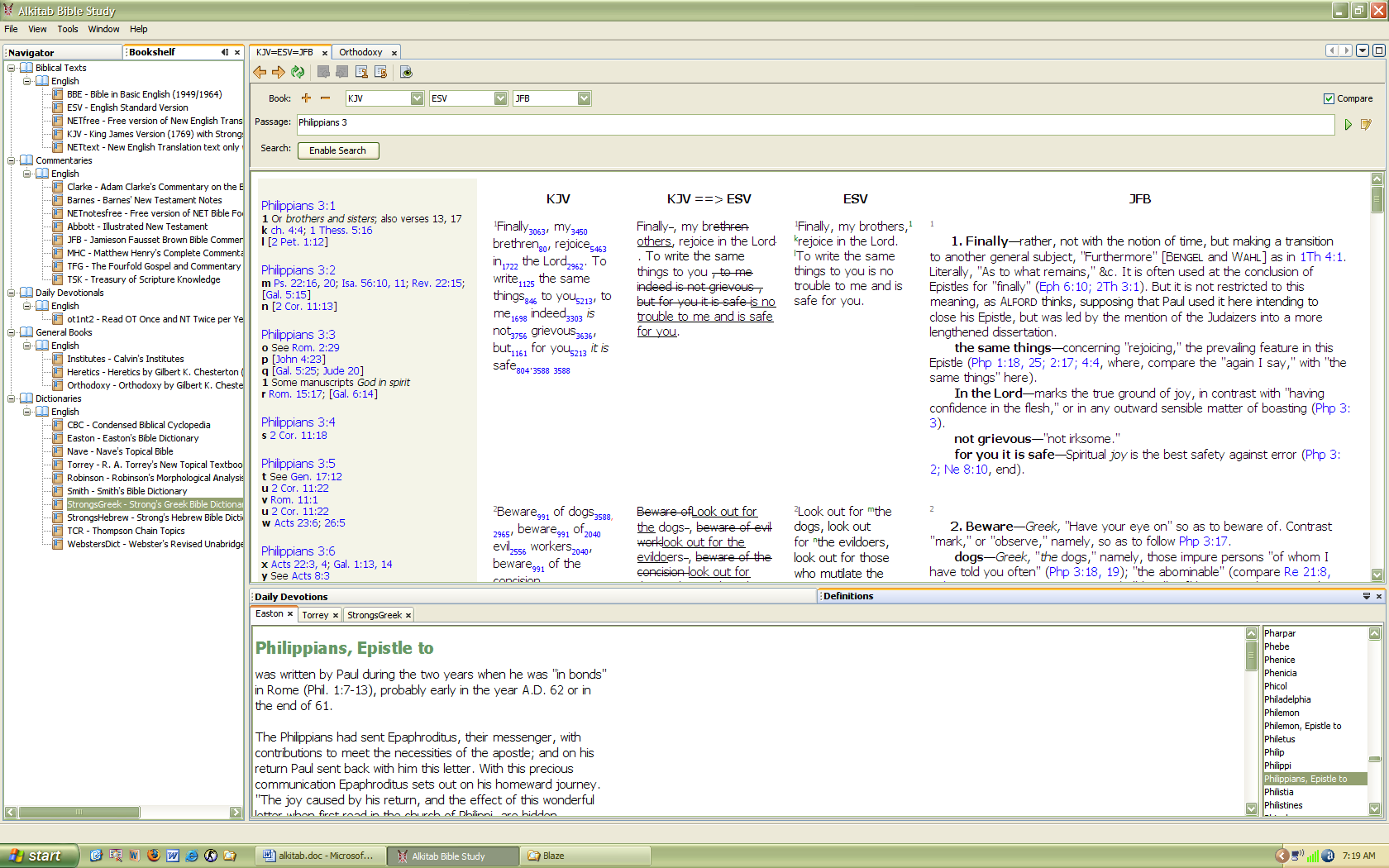Open the JFB book dropdown
This screenshot has height=868, width=1389.
point(584,99)
